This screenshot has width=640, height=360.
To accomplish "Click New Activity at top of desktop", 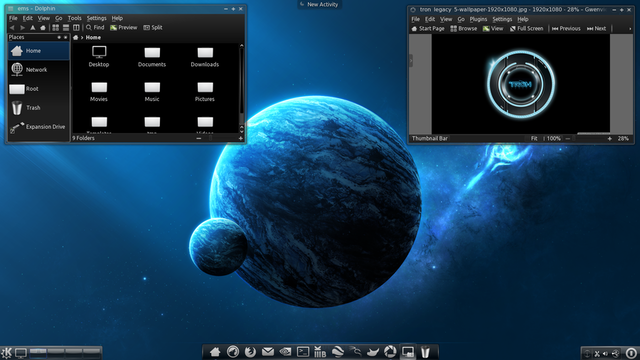I will (319, 4).
